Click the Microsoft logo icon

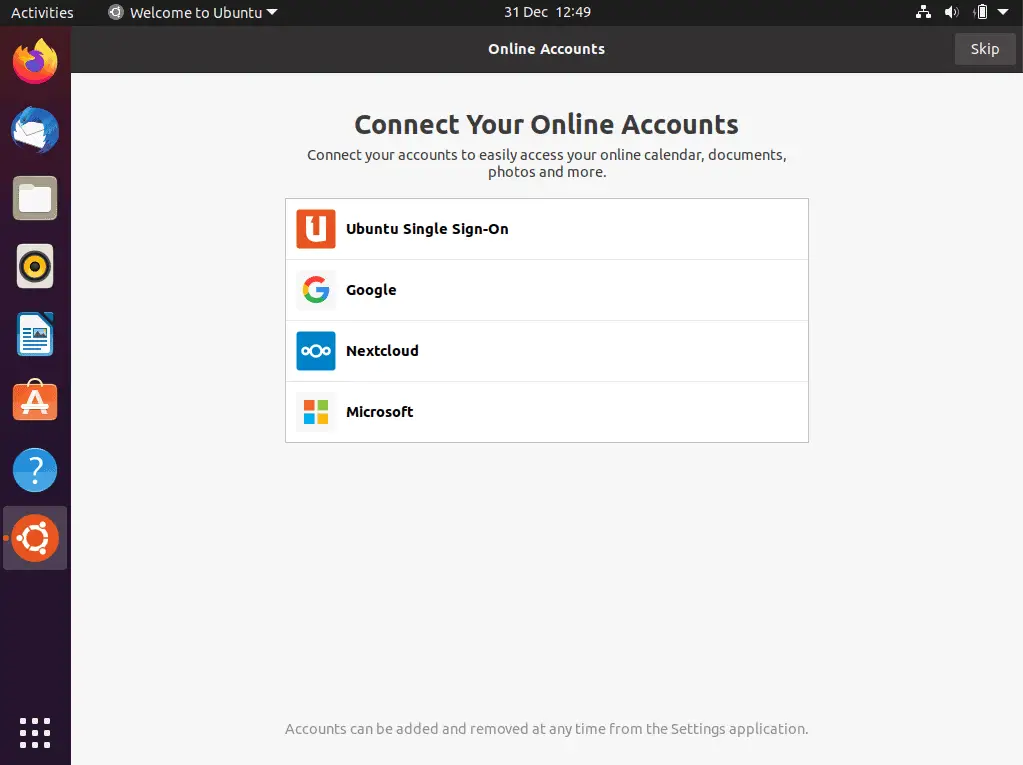coord(316,412)
